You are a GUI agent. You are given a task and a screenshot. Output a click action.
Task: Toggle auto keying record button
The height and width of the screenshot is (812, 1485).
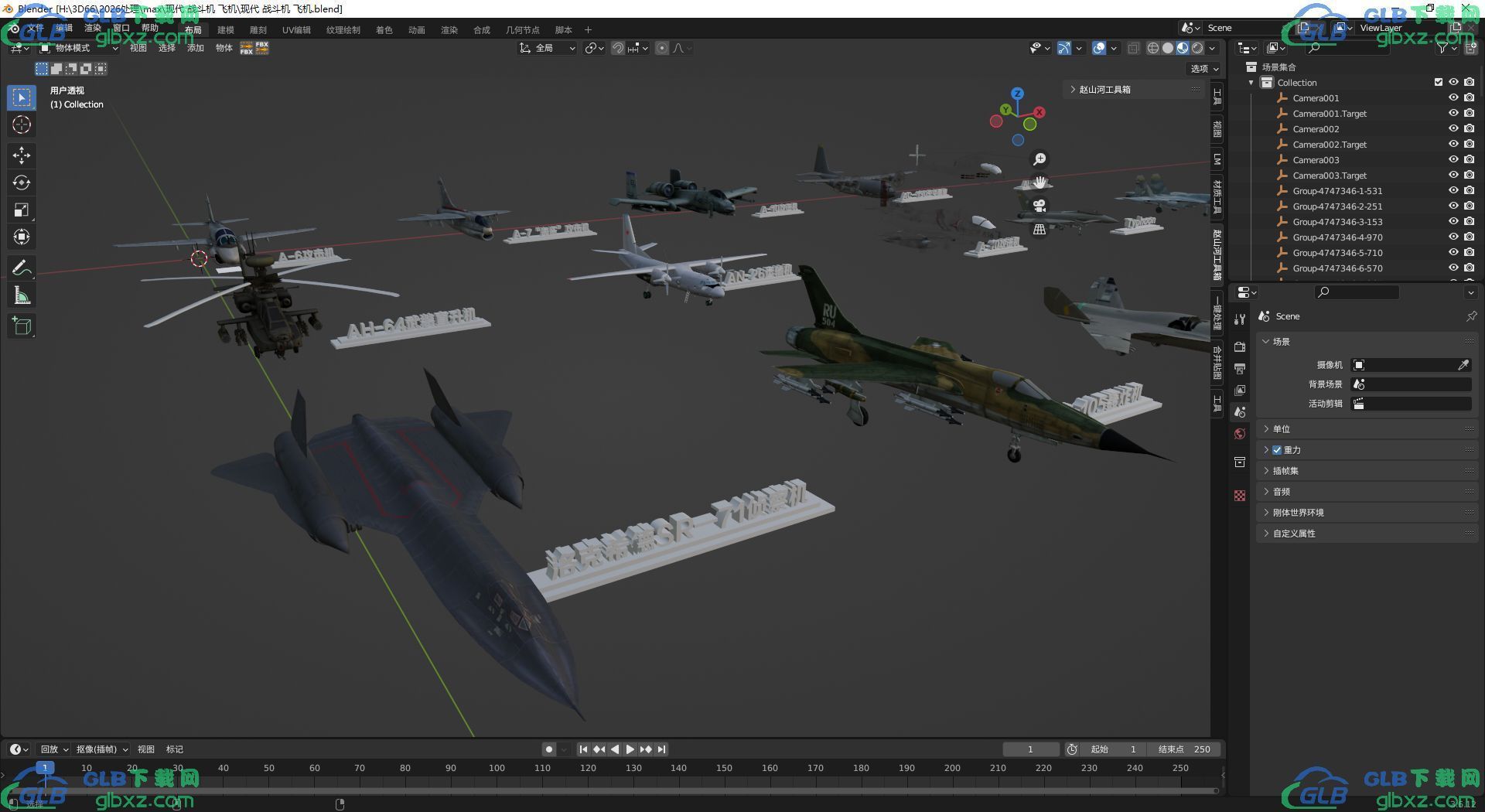point(548,749)
